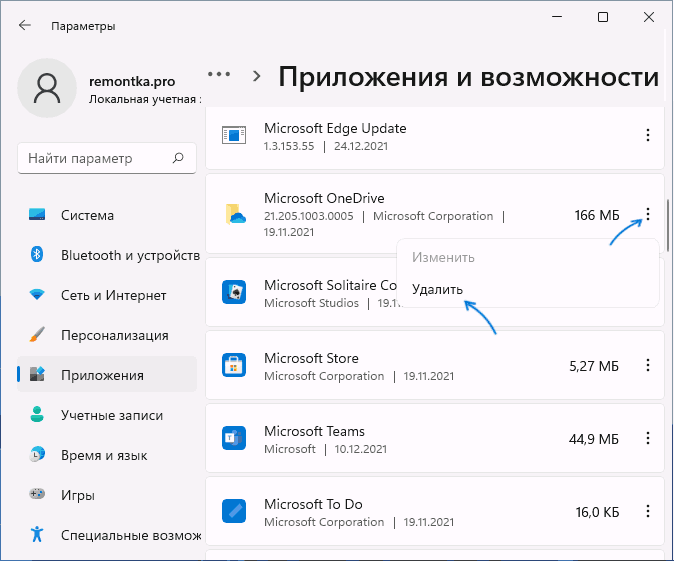Click the Приложения и возможности heading
Screen dimensions: 674x561
point(469,77)
